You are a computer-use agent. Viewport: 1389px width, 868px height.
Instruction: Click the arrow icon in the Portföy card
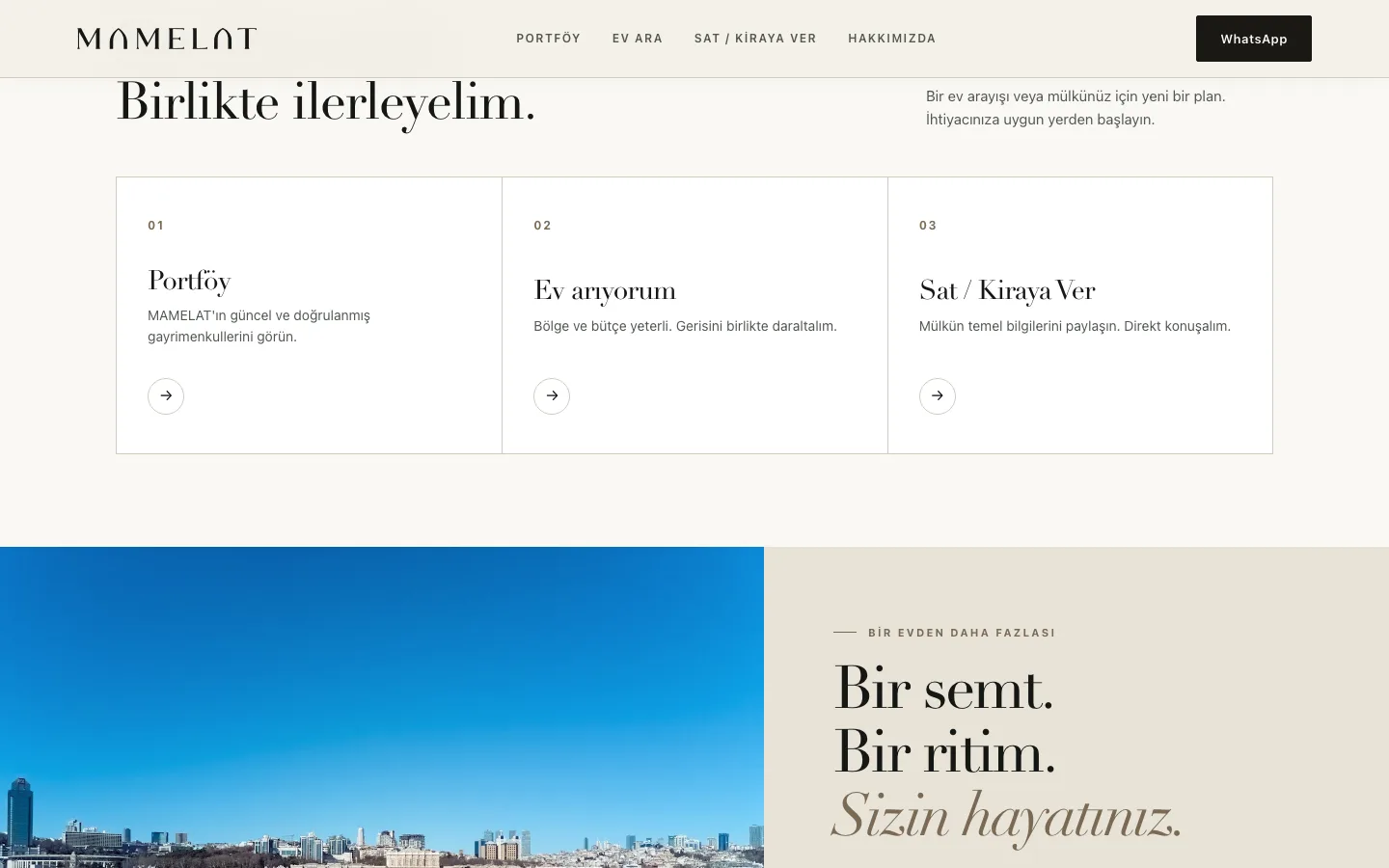(166, 395)
